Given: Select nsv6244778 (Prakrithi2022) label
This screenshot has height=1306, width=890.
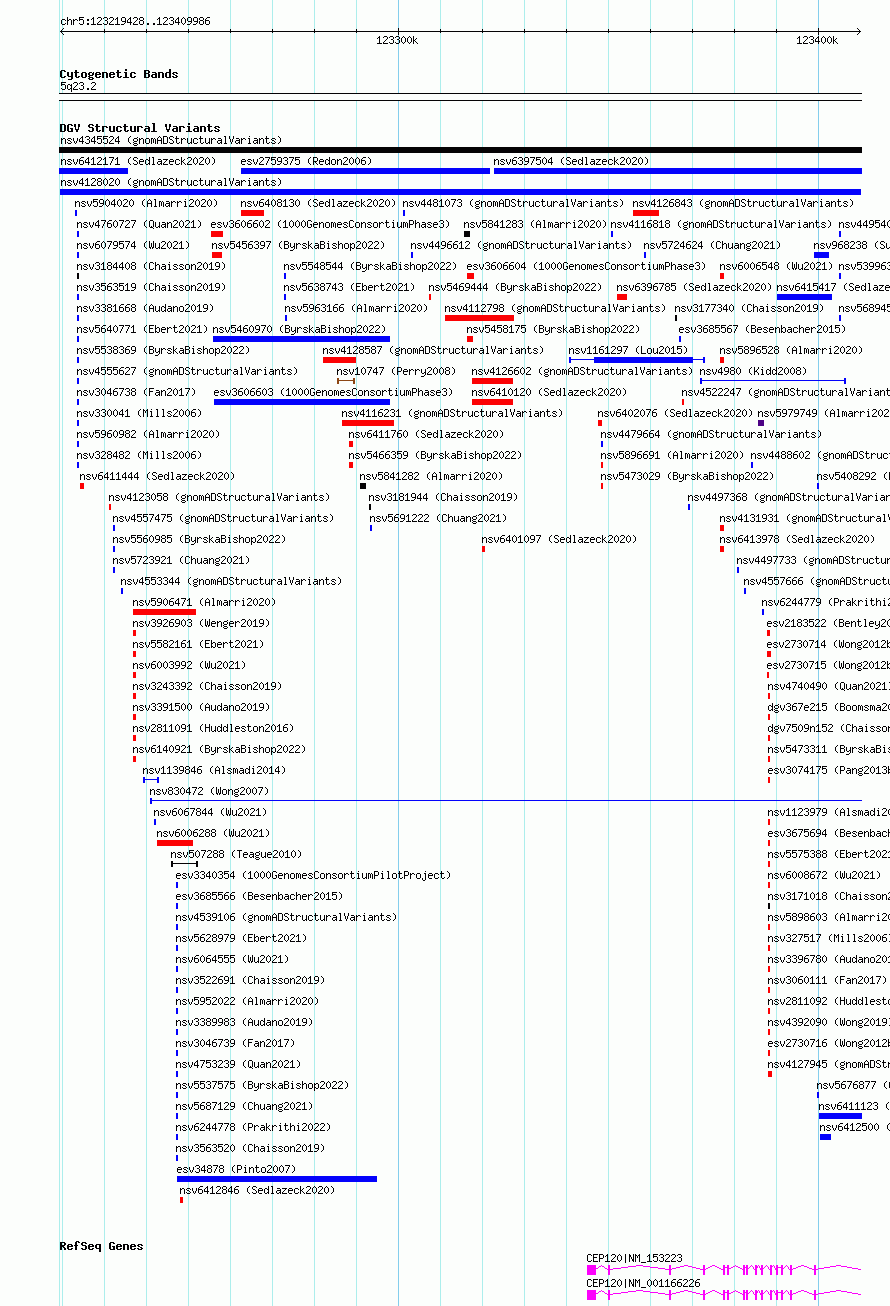Looking at the screenshot, I should point(253,1127).
